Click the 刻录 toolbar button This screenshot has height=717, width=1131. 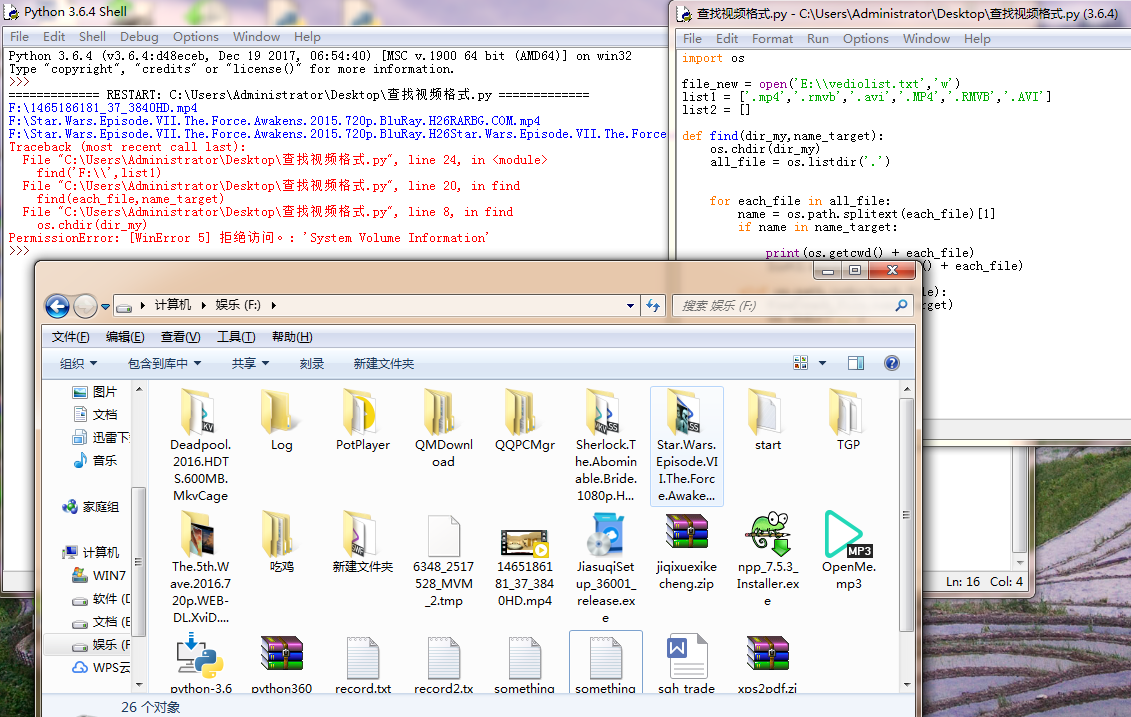(312, 364)
